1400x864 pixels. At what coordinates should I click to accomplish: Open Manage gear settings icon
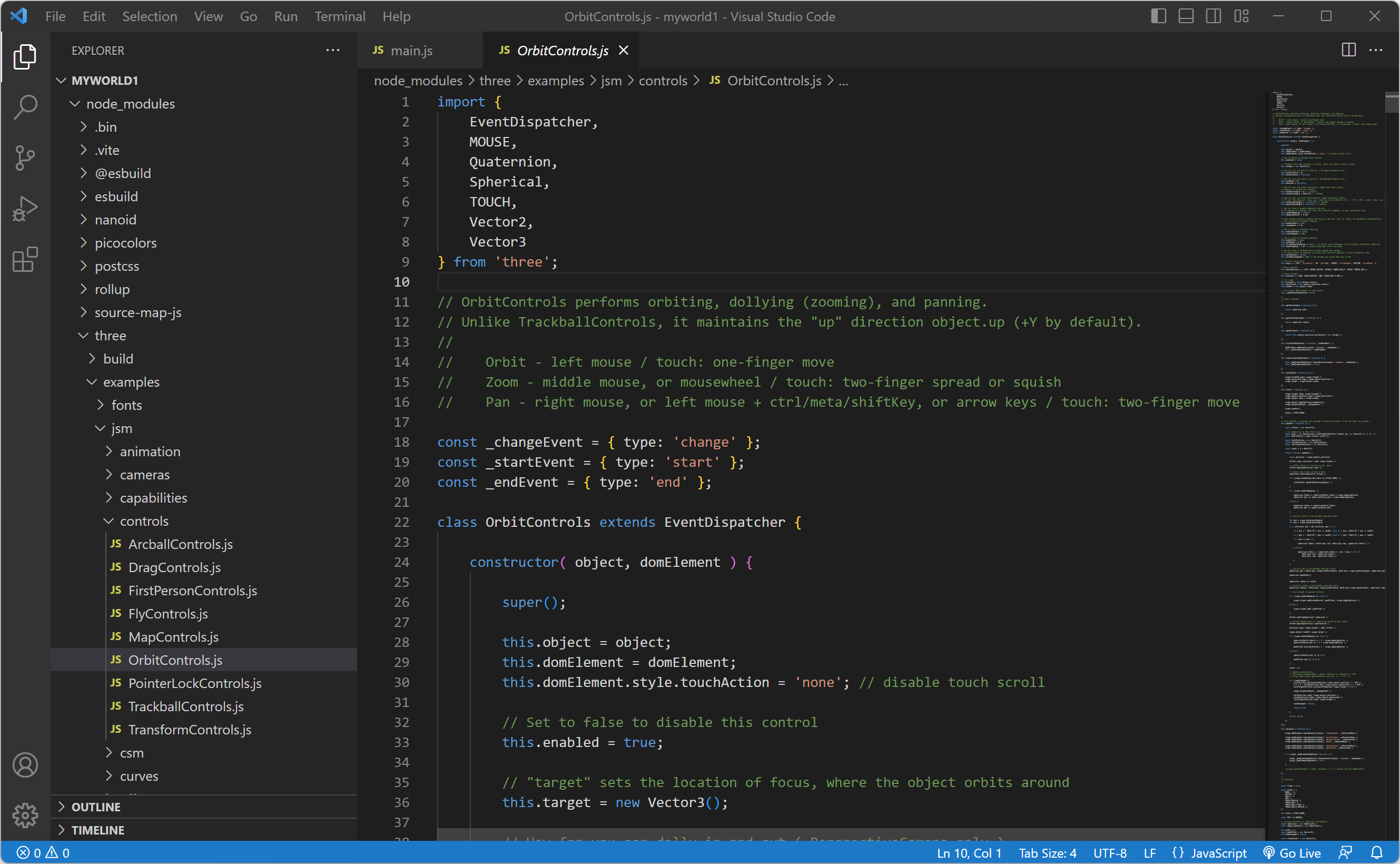pyautogui.click(x=25, y=815)
